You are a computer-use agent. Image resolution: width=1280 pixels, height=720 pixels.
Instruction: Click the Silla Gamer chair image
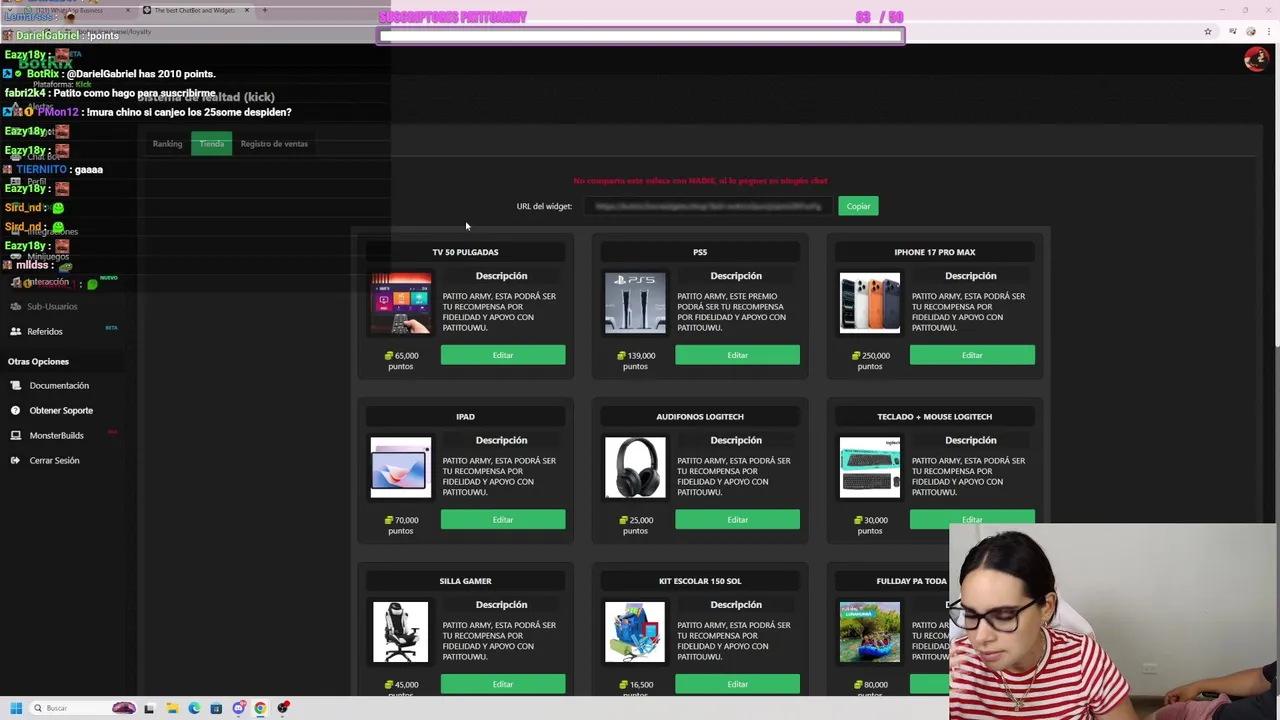pos(400,632)
